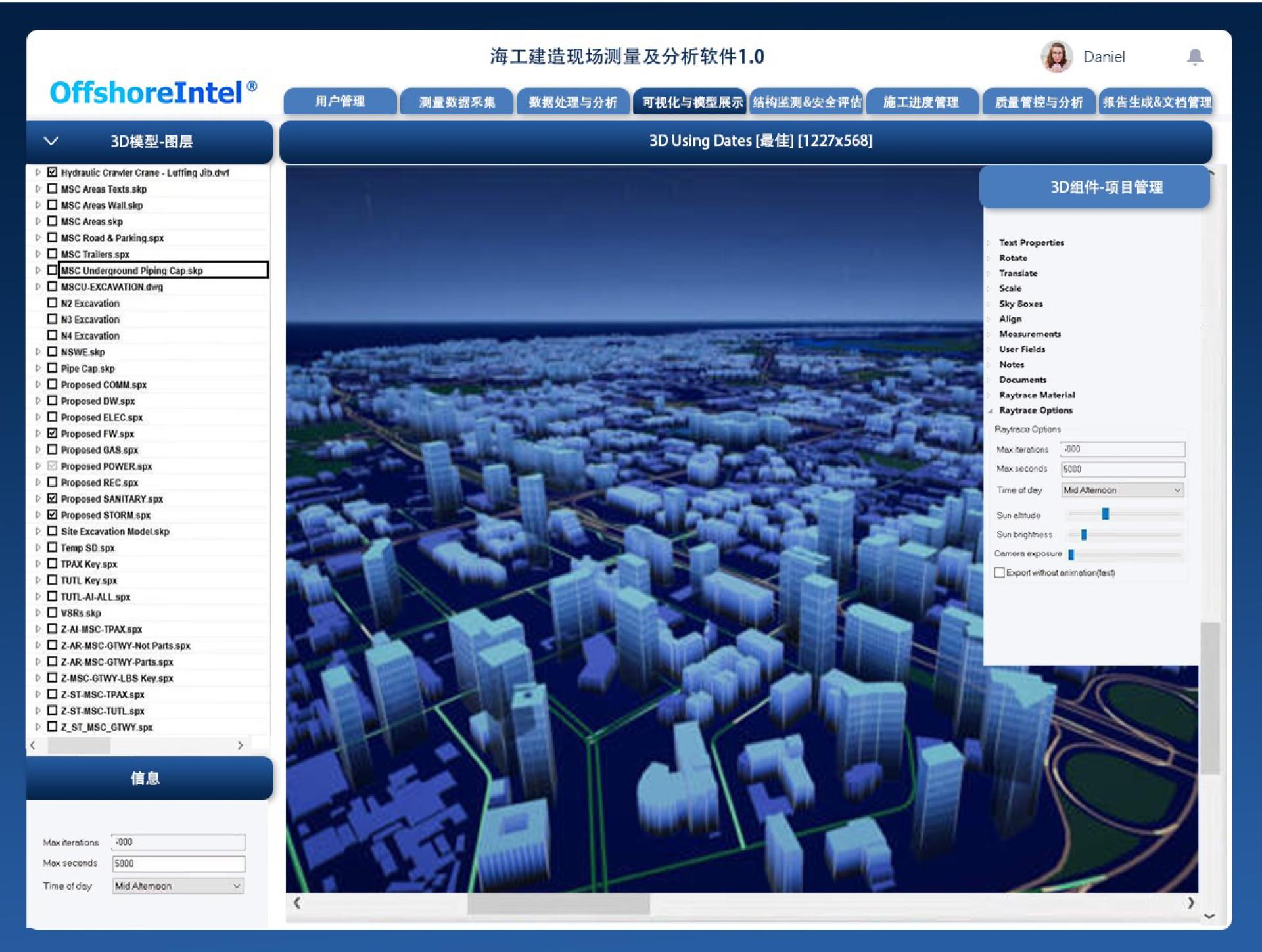Check the VSRs.skp layer
This screenshot has height=952, width=1262.
click(x=53, y=612)
